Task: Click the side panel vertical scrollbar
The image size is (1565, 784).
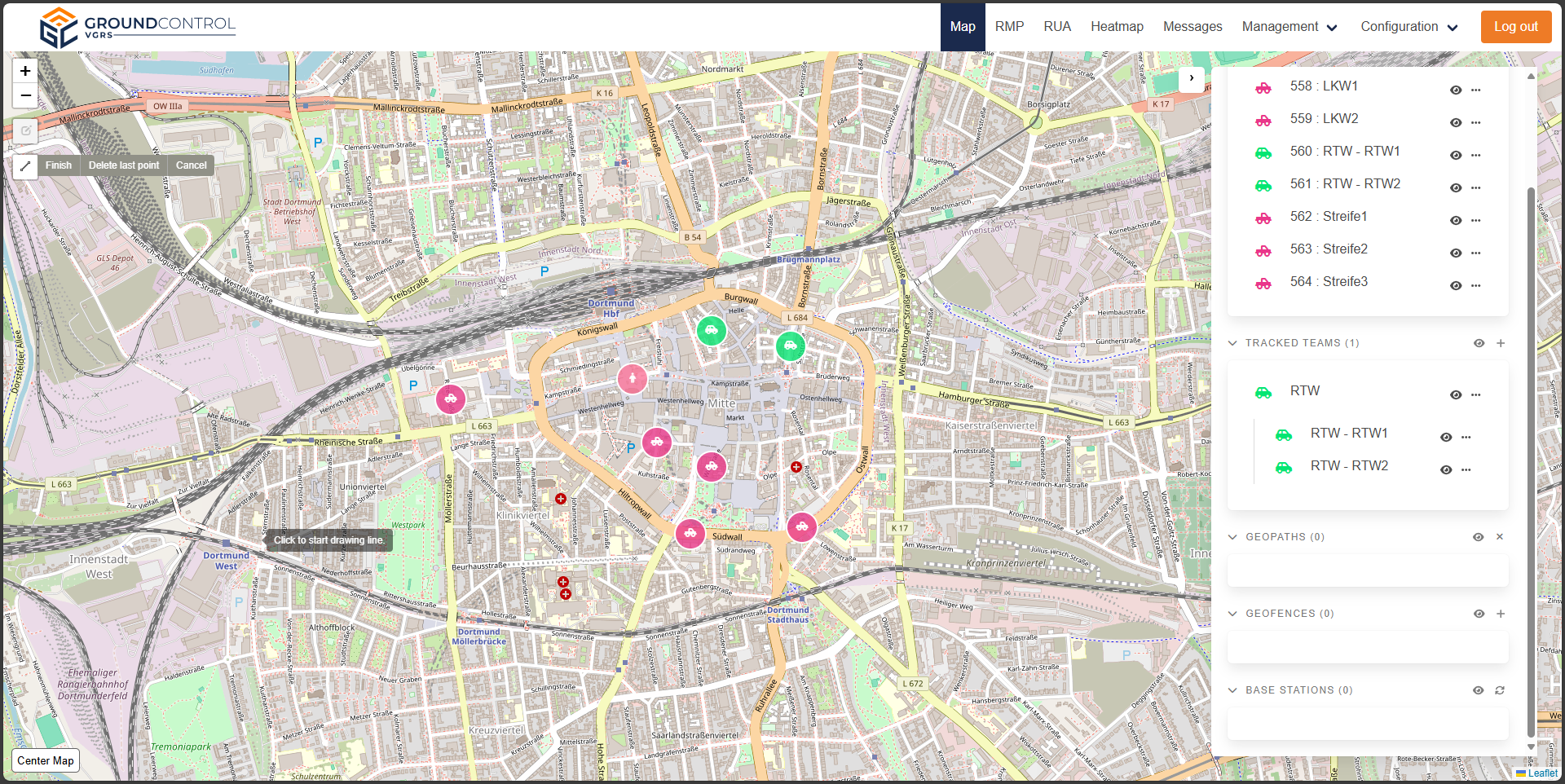Action: coord(1531,456)
